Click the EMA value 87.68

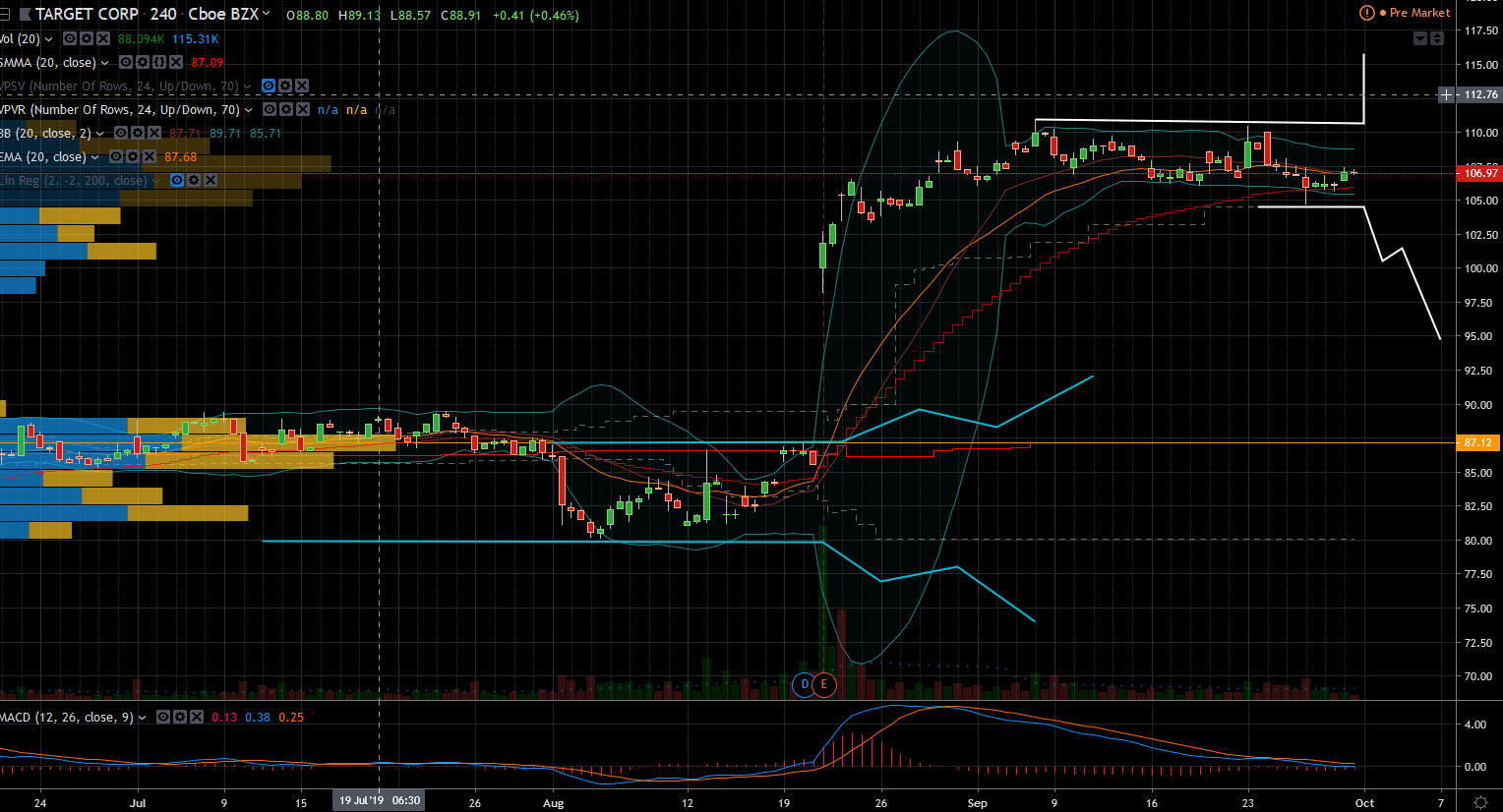click(x=180, y=157)
